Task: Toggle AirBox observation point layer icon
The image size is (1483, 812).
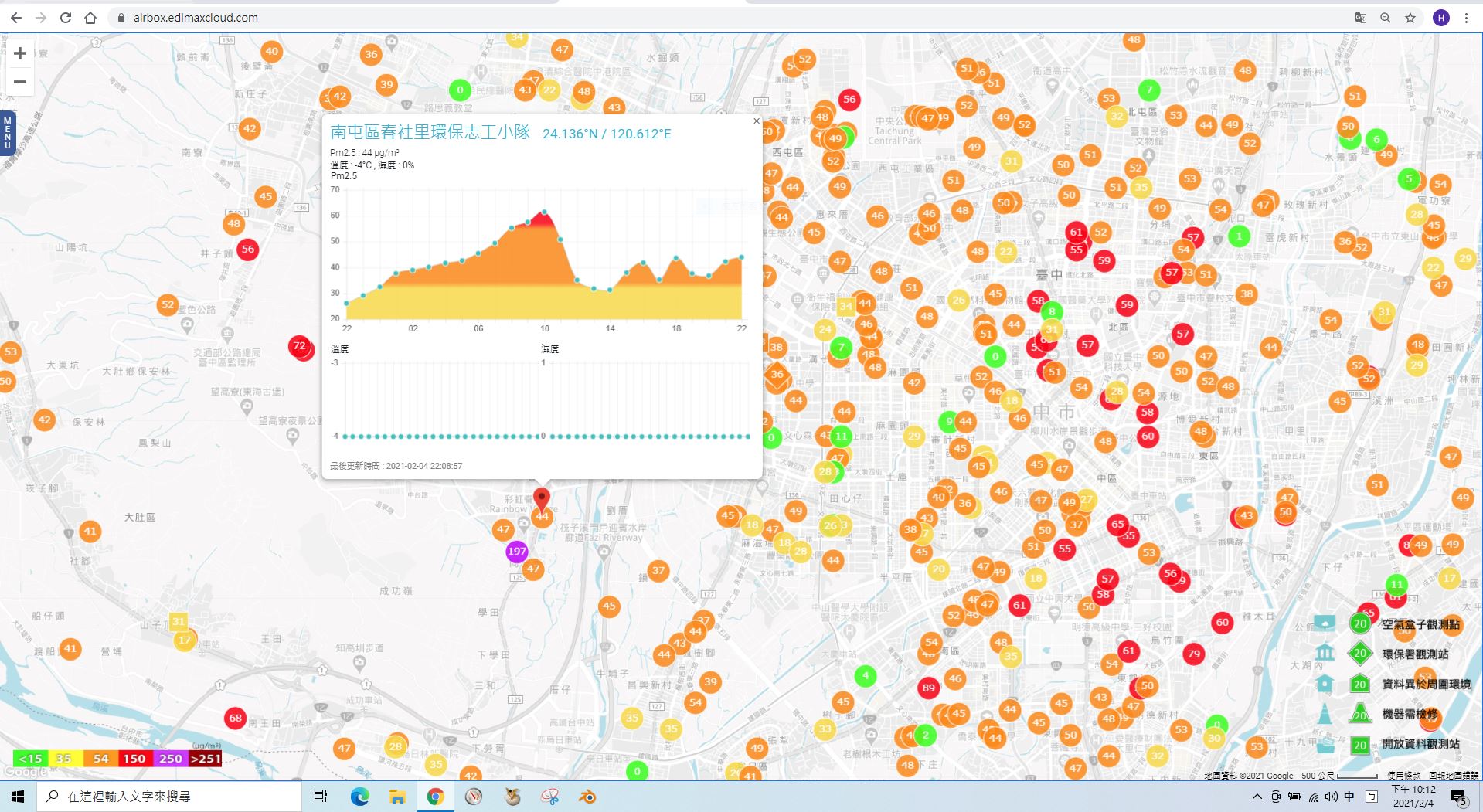Action: 1325,623
